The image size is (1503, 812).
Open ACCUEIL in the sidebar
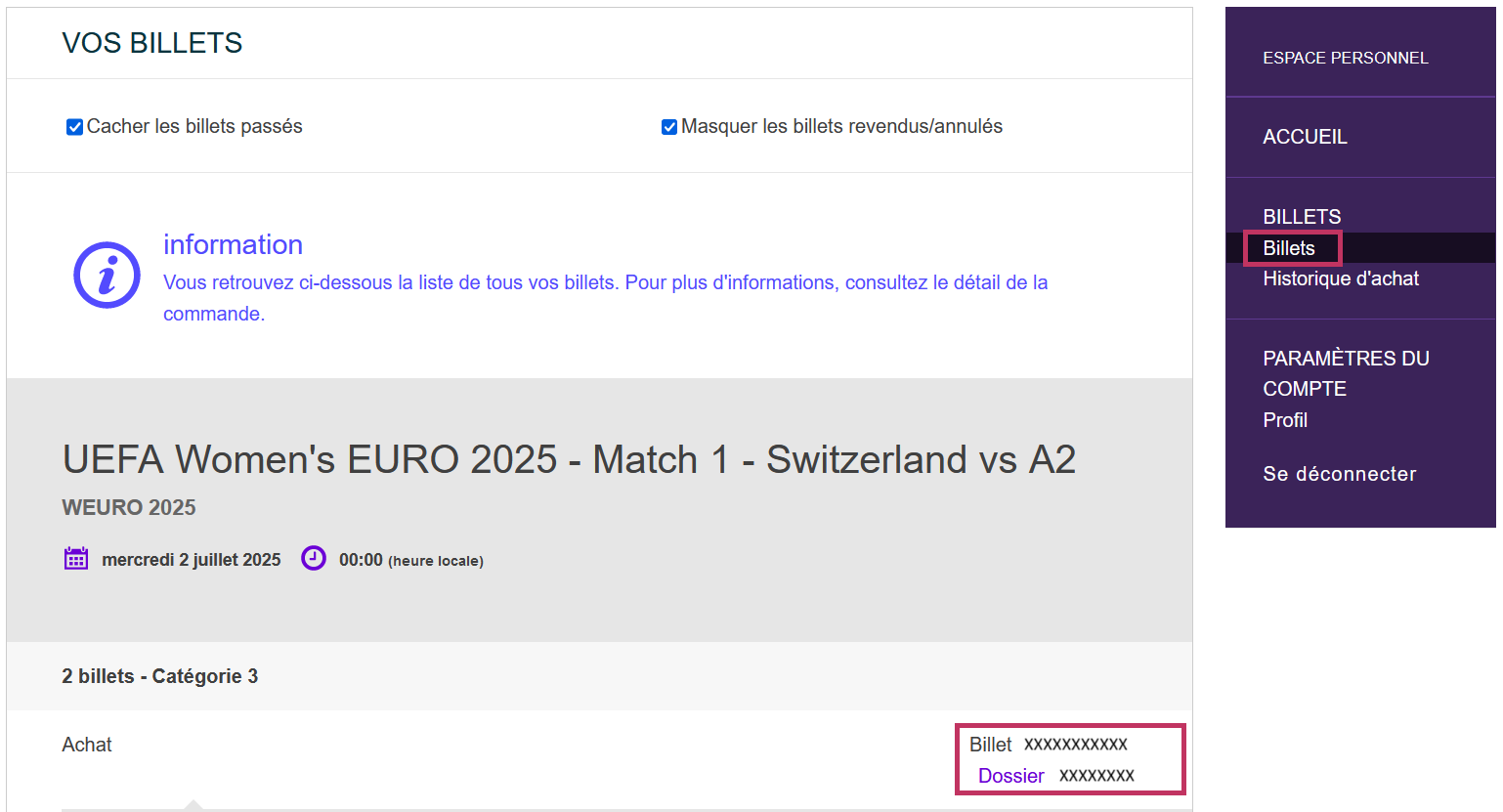tap(1305, 137)
